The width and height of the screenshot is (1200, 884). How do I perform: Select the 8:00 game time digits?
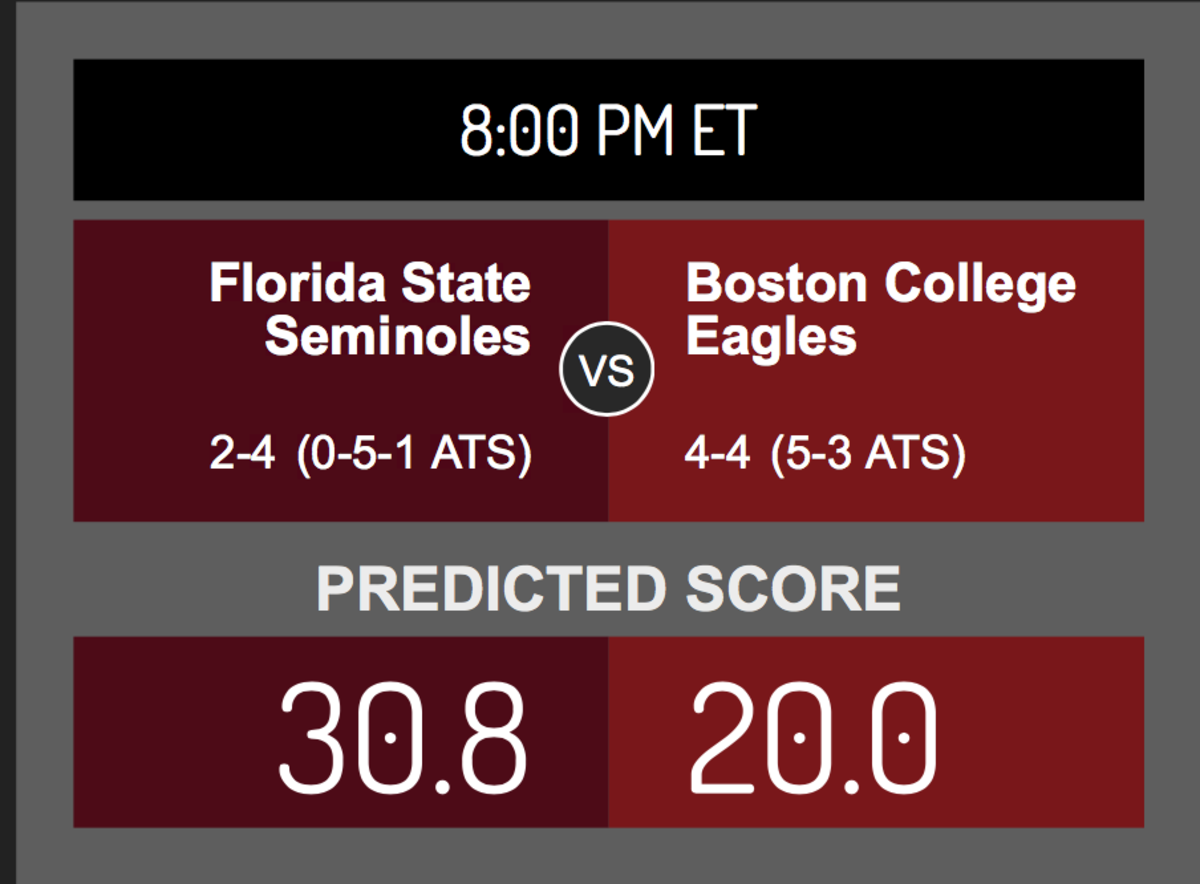coord(519,131)
